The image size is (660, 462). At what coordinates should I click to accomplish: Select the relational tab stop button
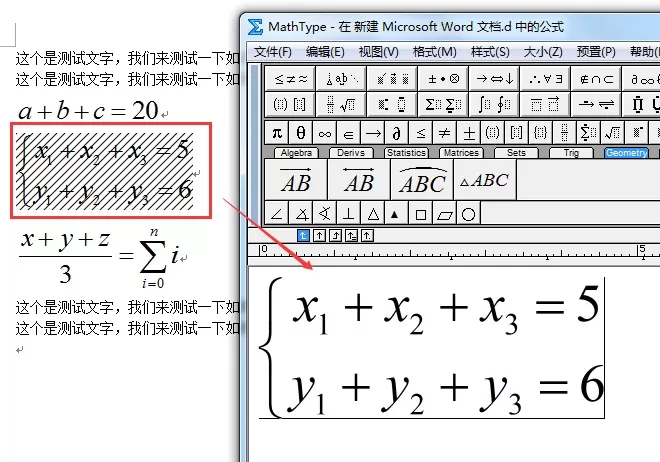click(351, 236)
